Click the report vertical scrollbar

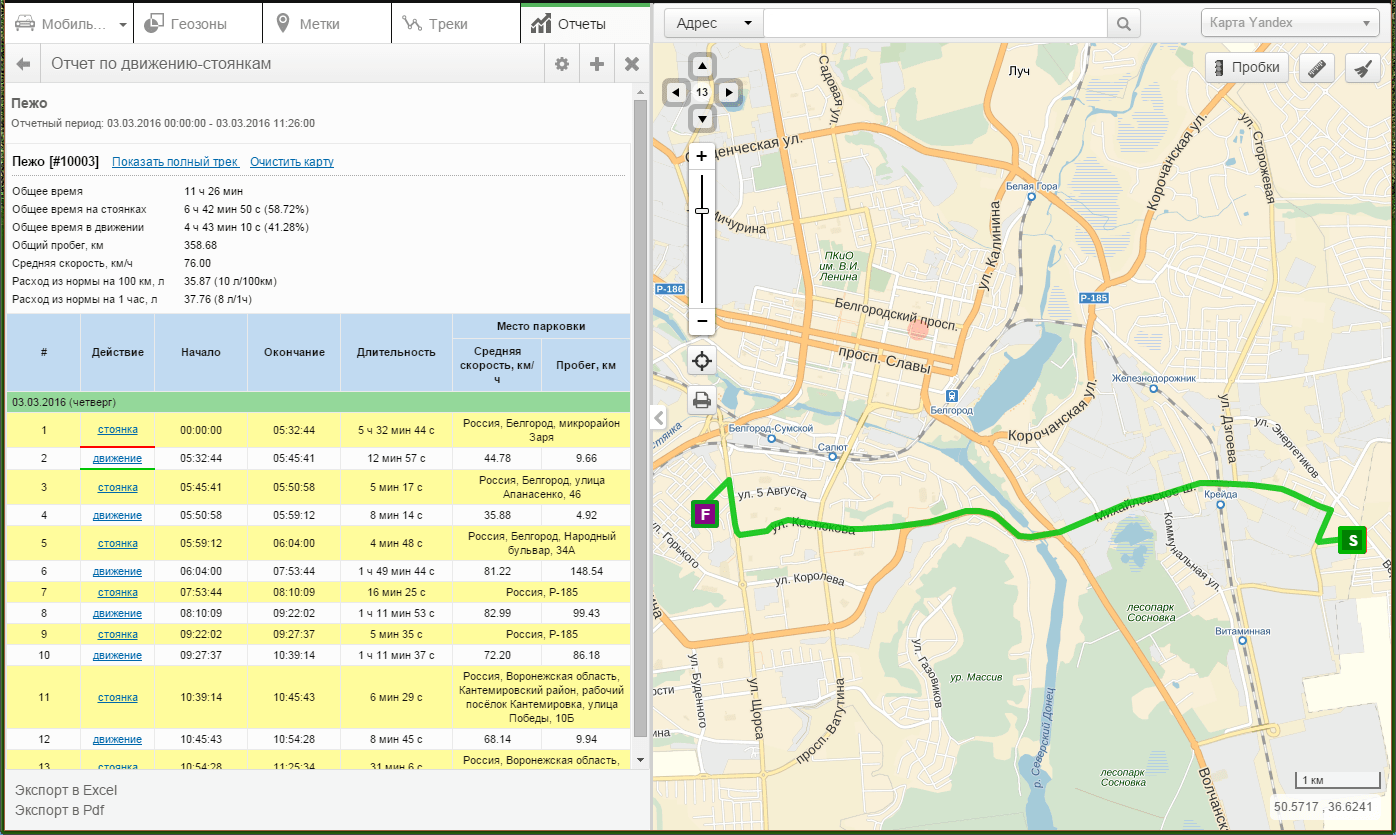pyautogui.click(x=640, y=416)
